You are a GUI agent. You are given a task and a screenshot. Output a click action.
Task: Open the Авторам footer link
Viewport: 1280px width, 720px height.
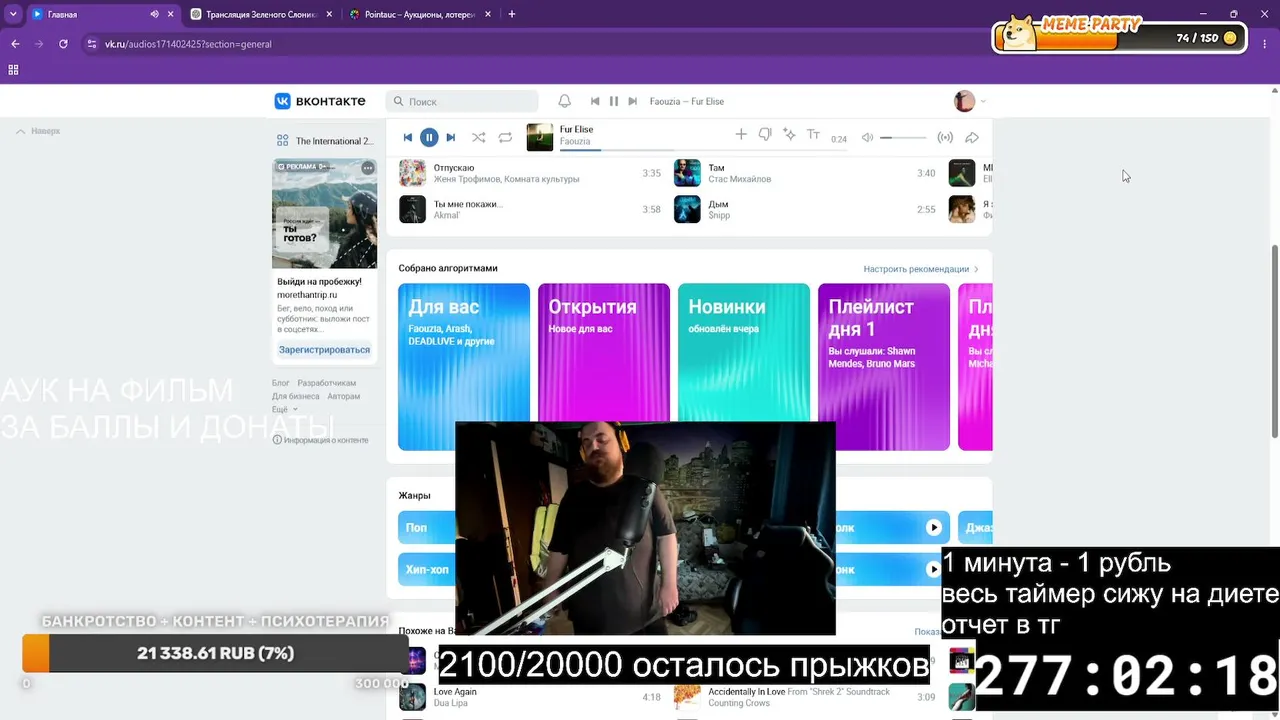(344, 396)
